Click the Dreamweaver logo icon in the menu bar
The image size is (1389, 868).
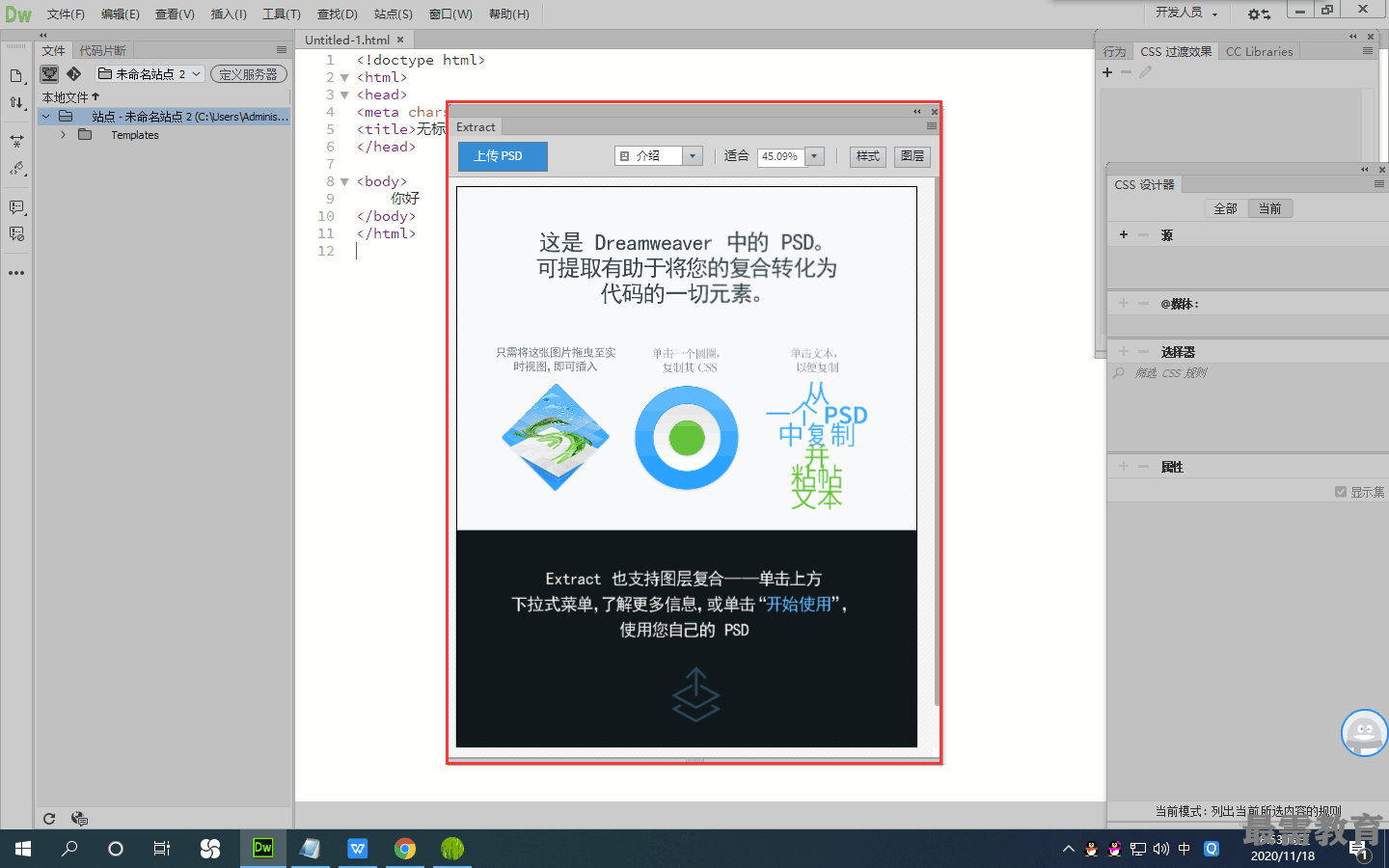click(x=18, y=14)
